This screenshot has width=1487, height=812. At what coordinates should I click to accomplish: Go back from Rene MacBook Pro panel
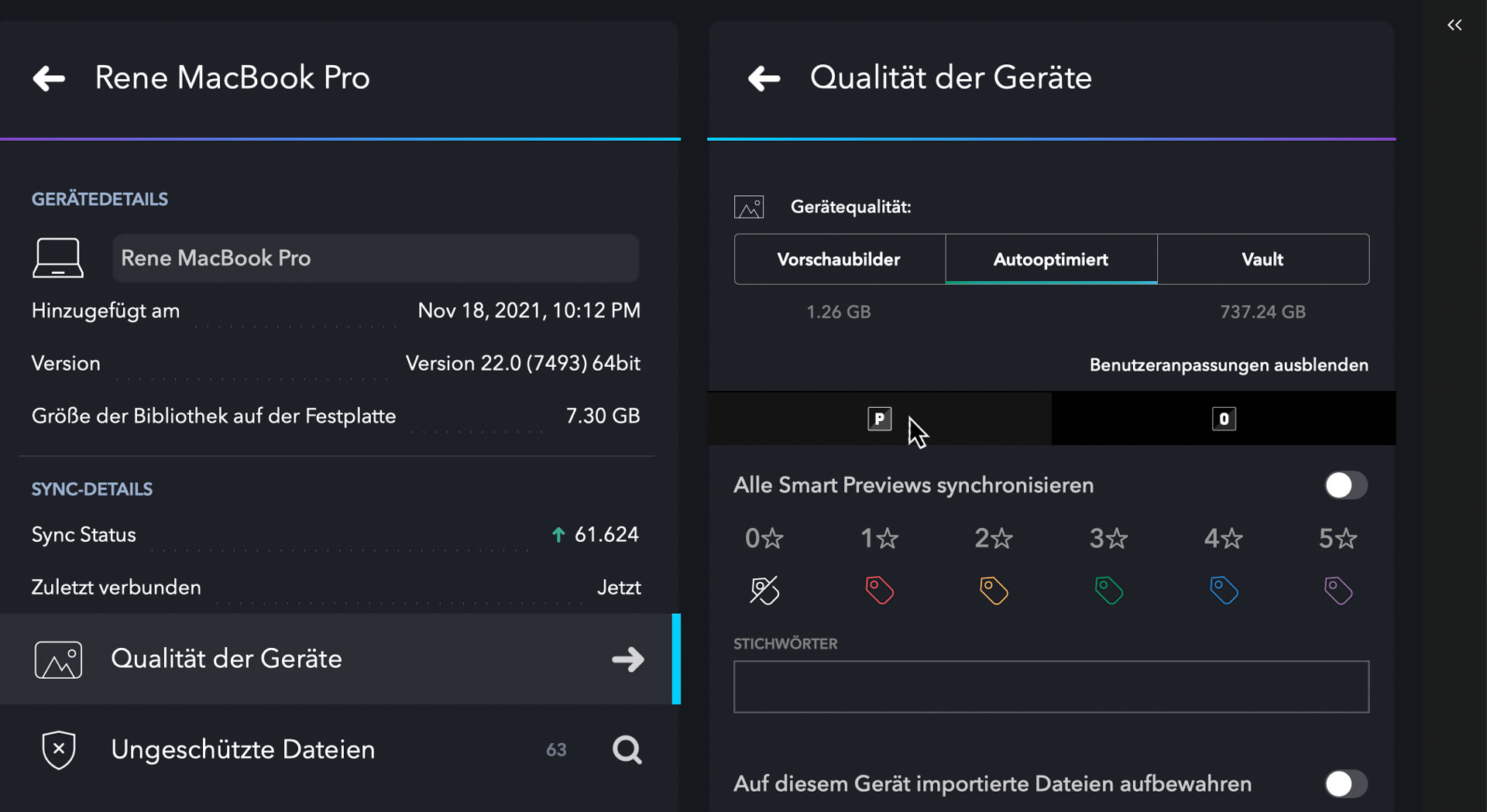pos(49,78)
